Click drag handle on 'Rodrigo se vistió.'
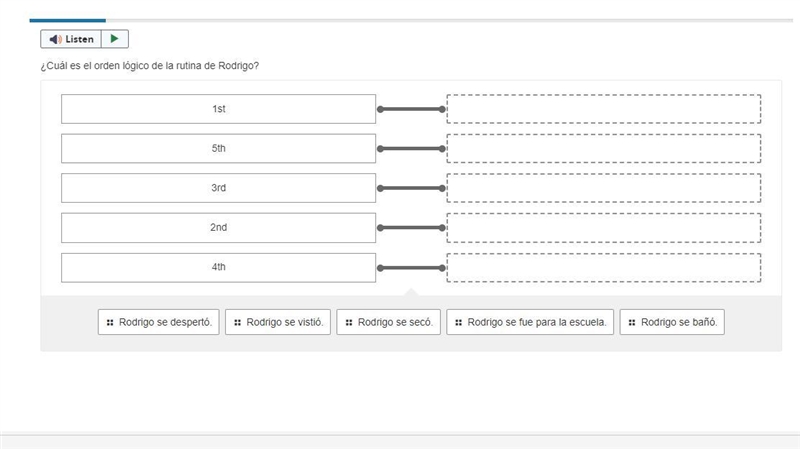800x449 pixels. click(237, 322)
